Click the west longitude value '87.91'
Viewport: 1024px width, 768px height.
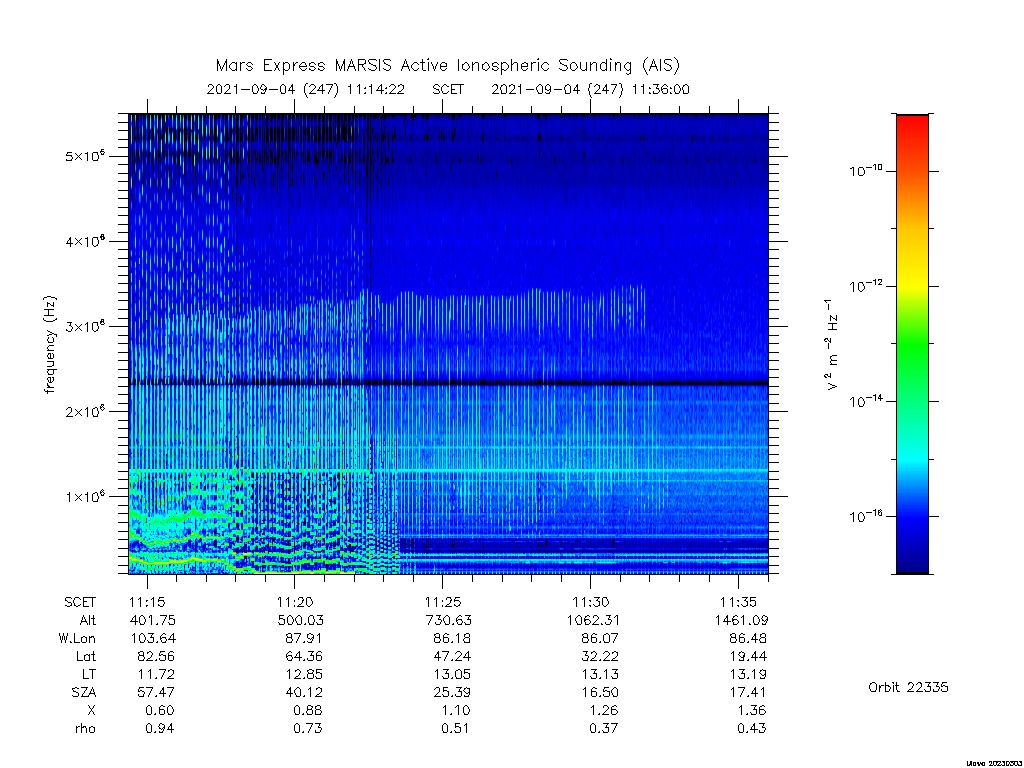click(304, 638)
